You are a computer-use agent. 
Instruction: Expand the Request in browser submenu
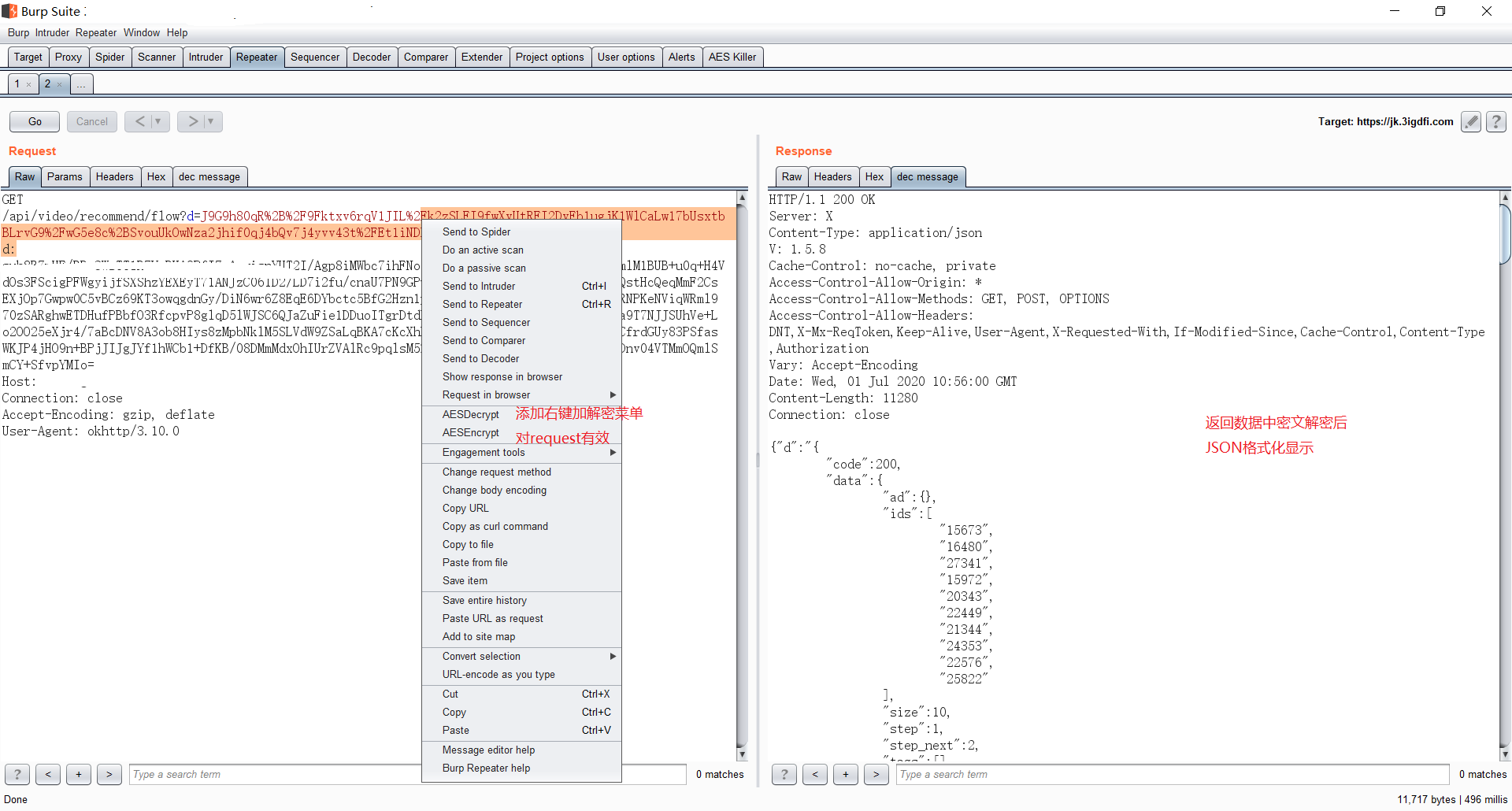tap(521, 395)
